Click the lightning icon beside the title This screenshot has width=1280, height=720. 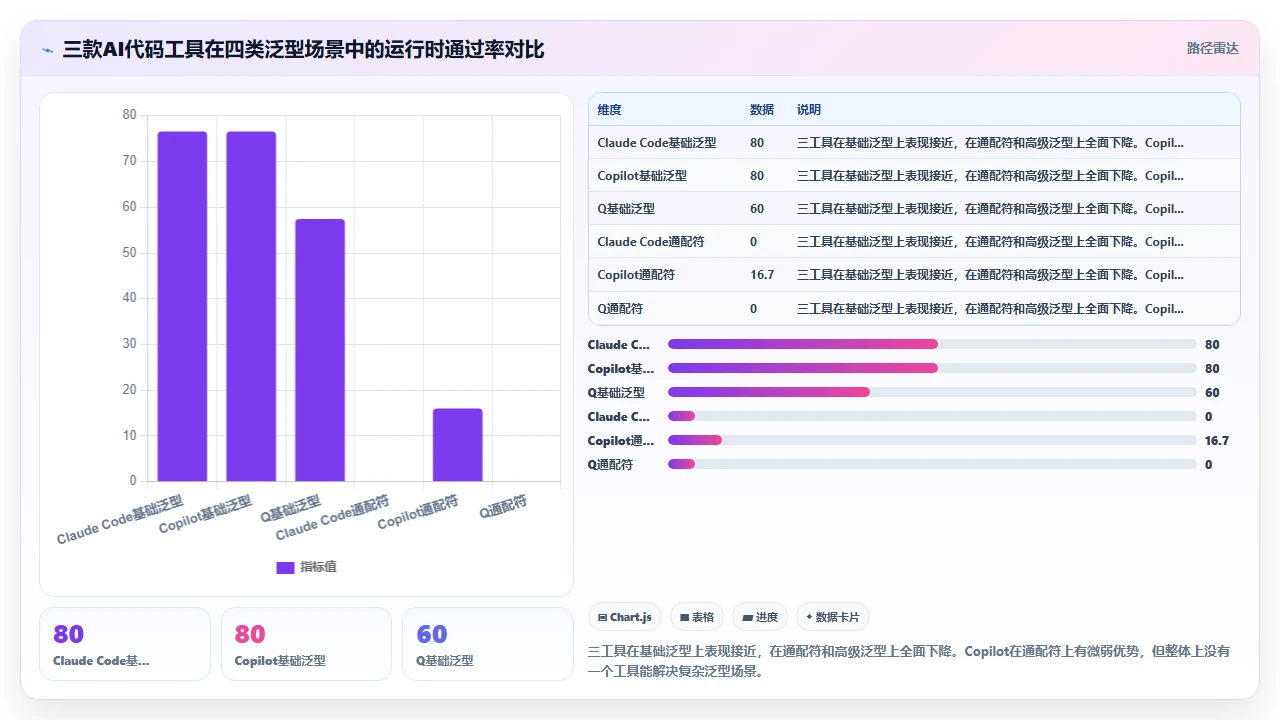48,50
